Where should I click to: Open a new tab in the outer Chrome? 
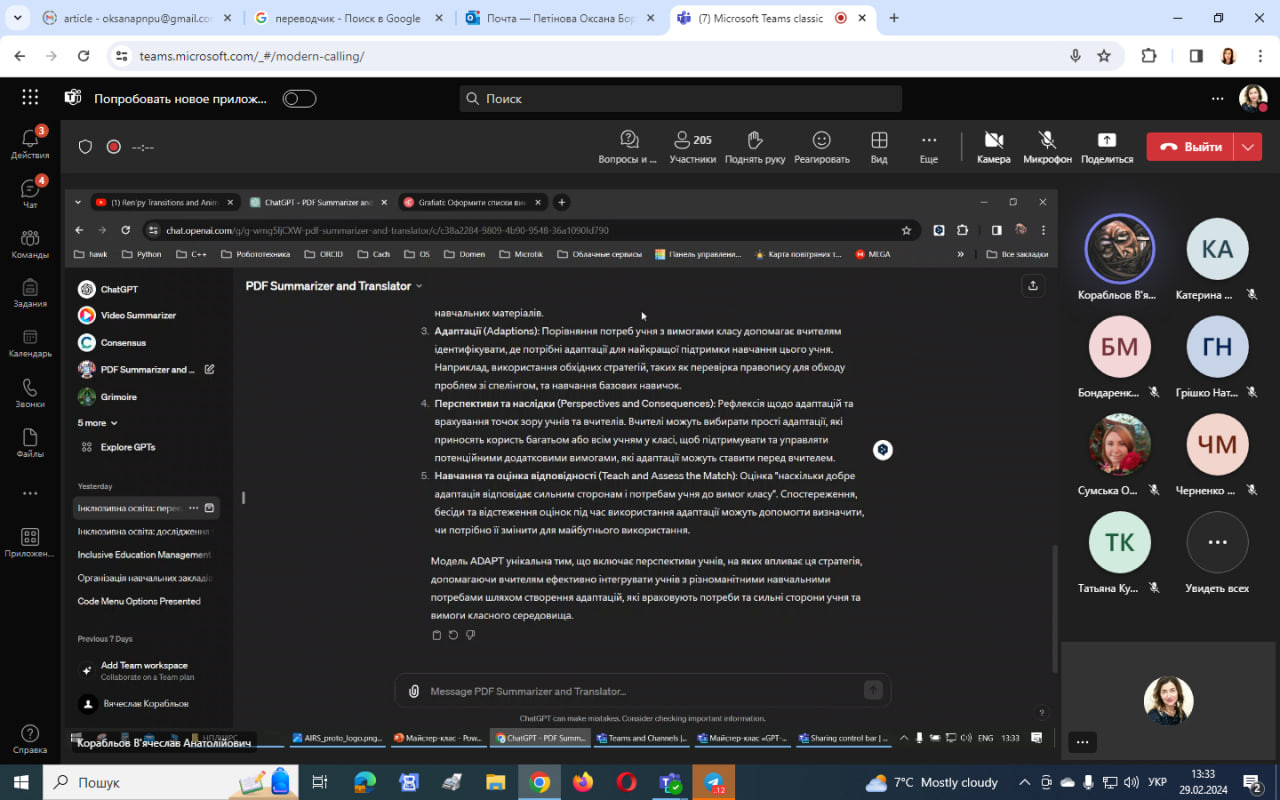coord(894,18)
